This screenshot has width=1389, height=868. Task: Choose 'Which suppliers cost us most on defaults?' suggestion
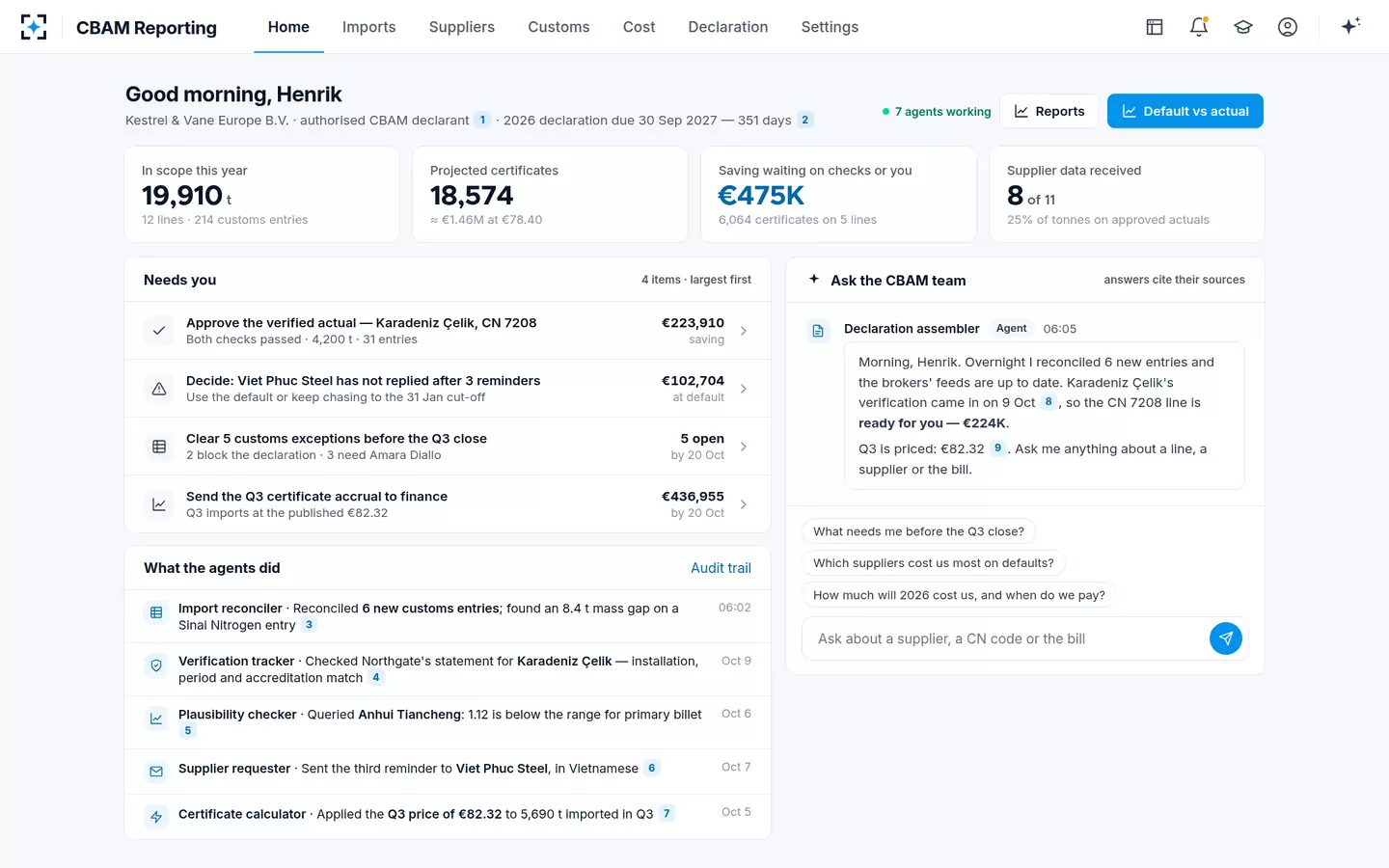[934, 563]
